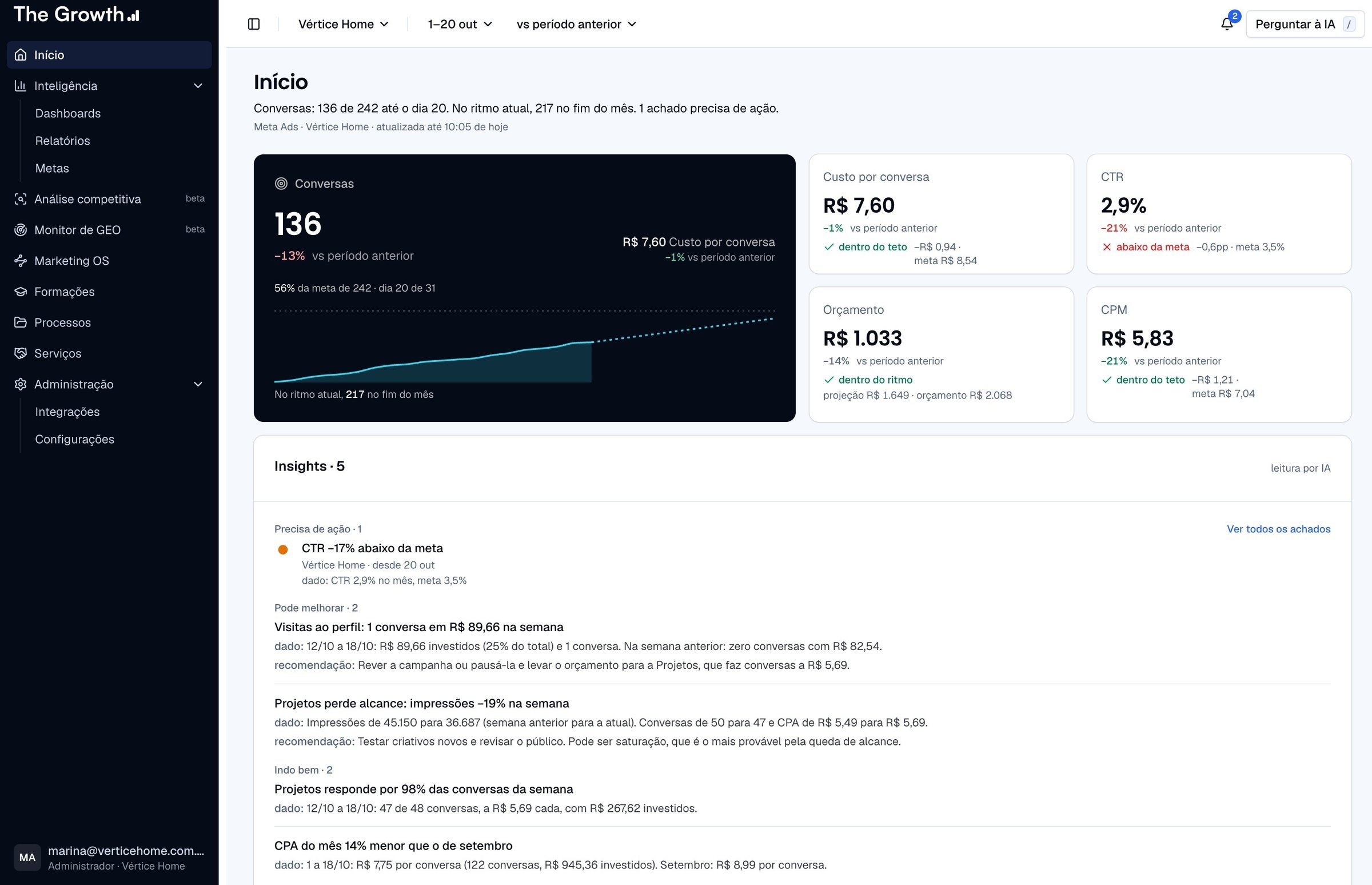Click the Orçamento R$ 1.033 card
This screenshot has height=885, width=1372.
(941, 354)
